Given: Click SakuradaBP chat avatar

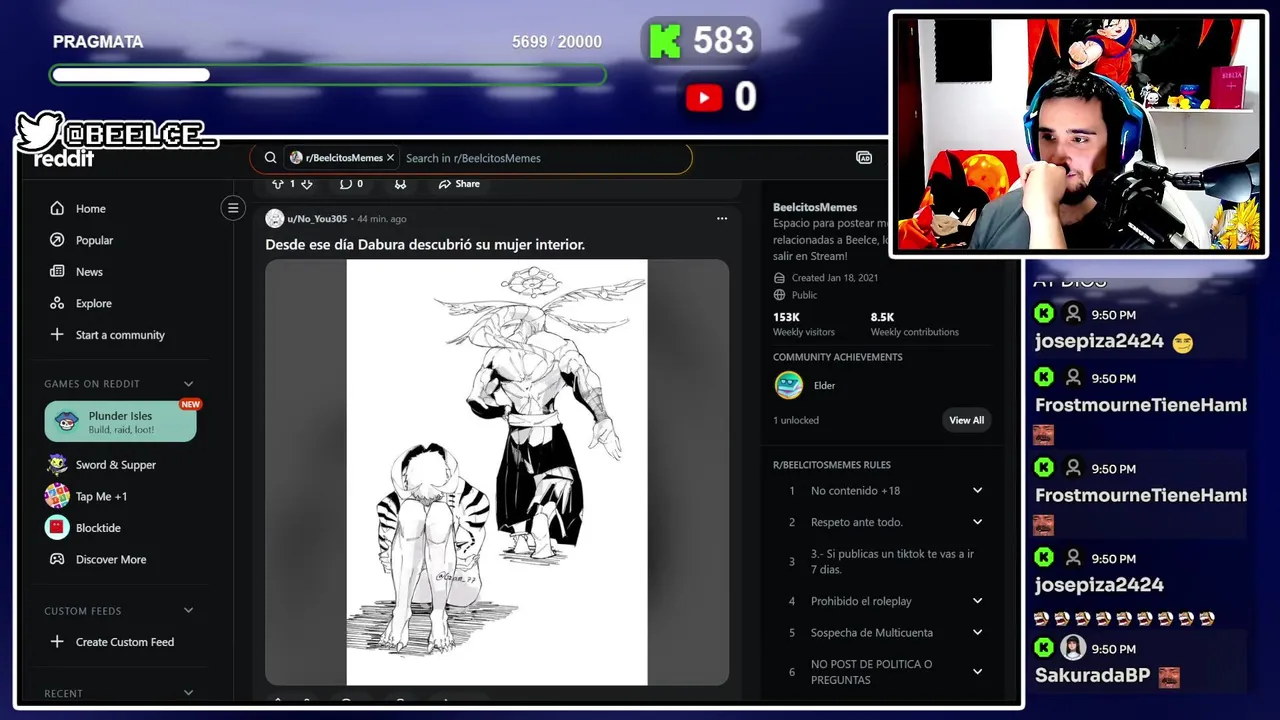Looking at the screenshot, I should 1073,648.
